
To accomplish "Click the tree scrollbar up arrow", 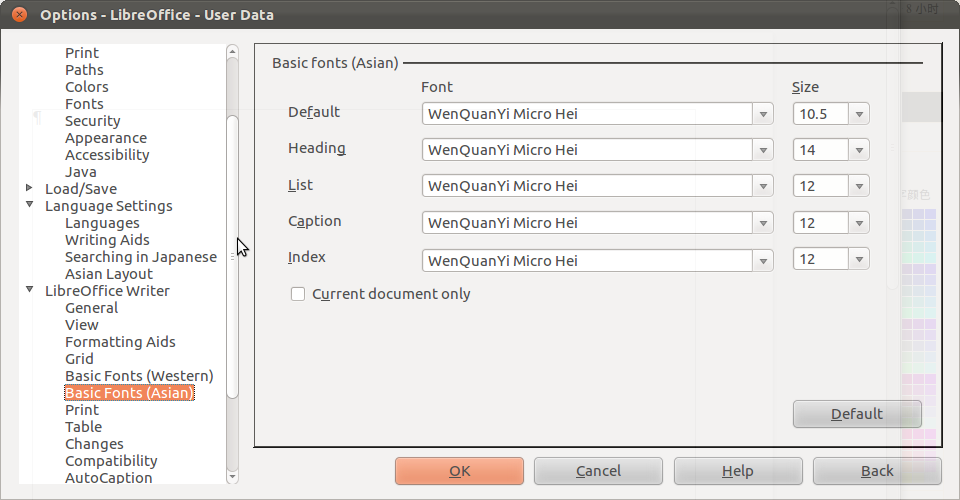I will (232, 51).
